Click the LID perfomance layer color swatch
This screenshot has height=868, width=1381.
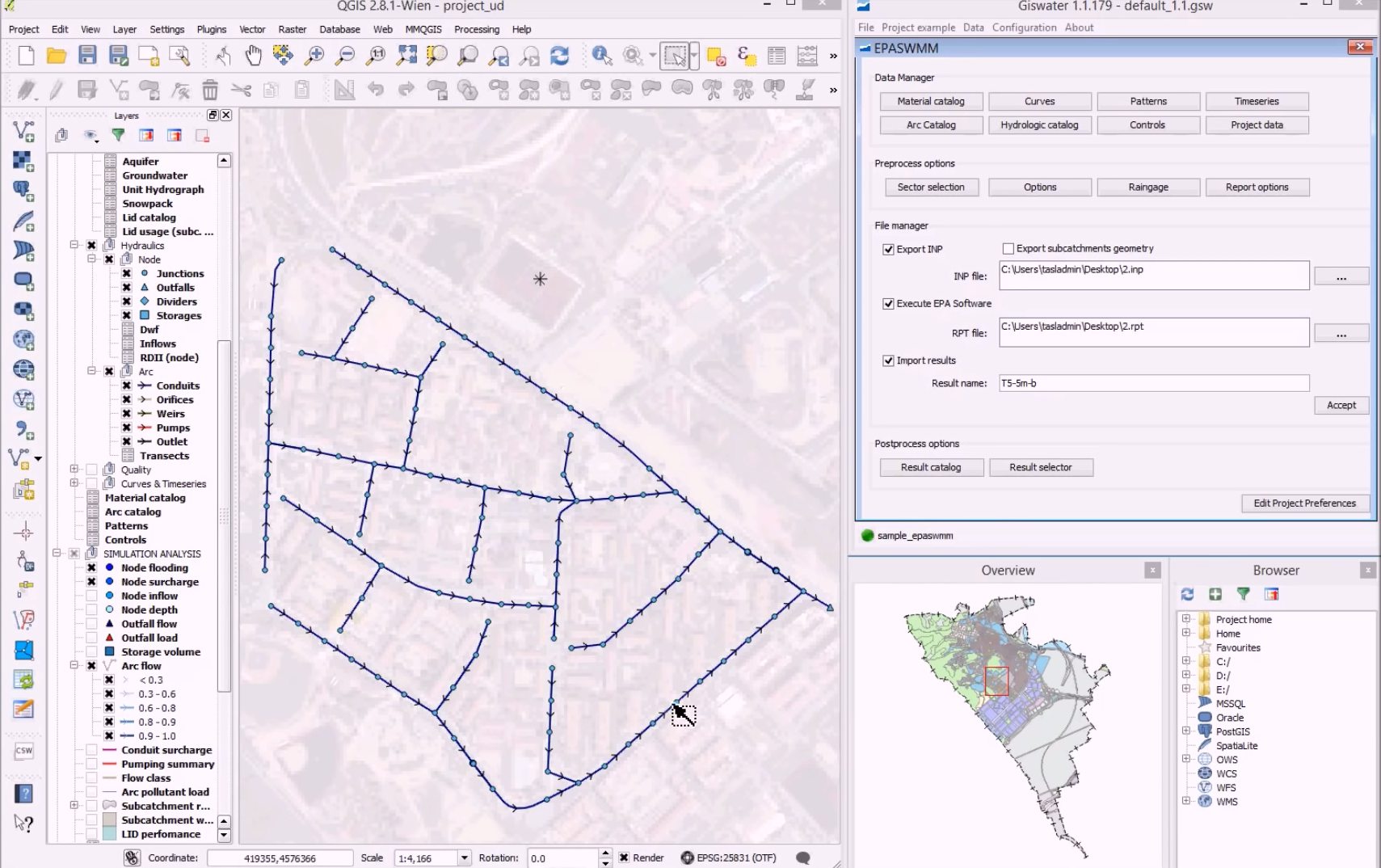tap(110, 834)
